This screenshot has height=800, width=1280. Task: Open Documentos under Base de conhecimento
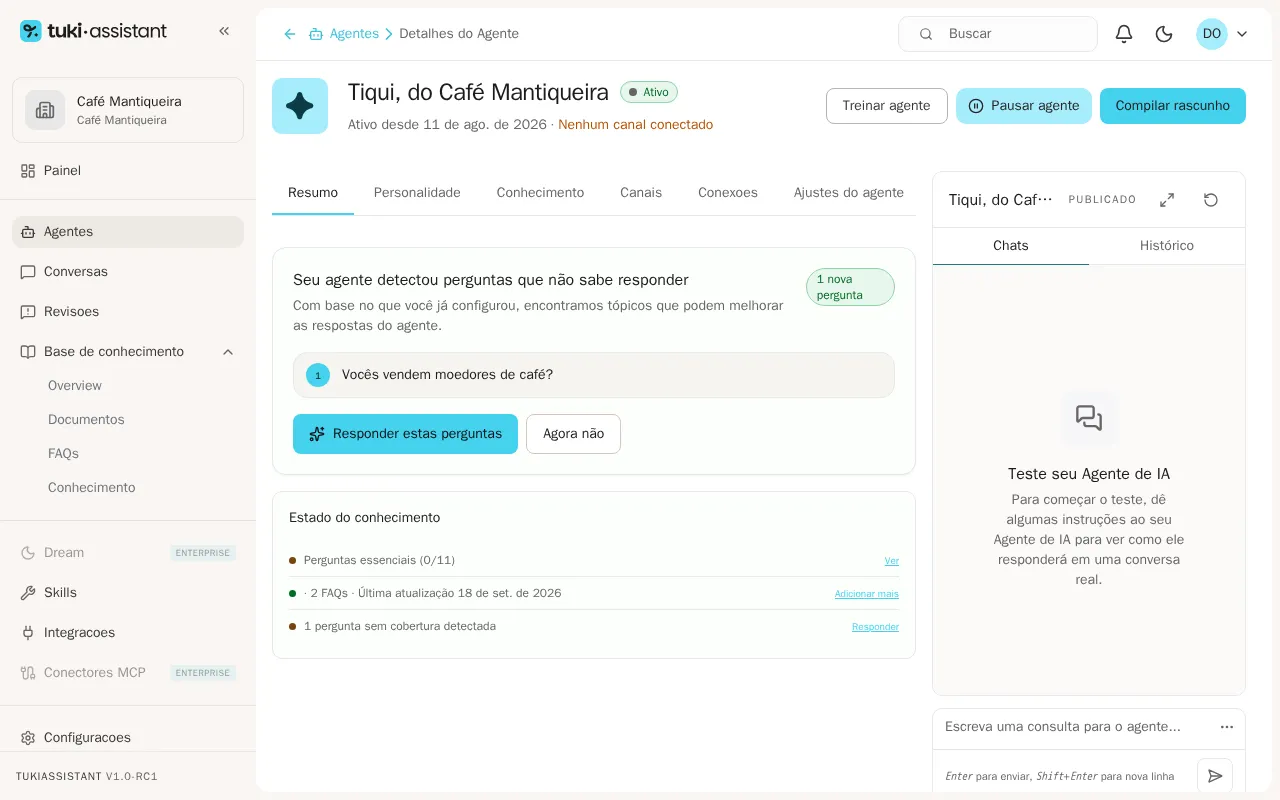(x=86, y=420)
